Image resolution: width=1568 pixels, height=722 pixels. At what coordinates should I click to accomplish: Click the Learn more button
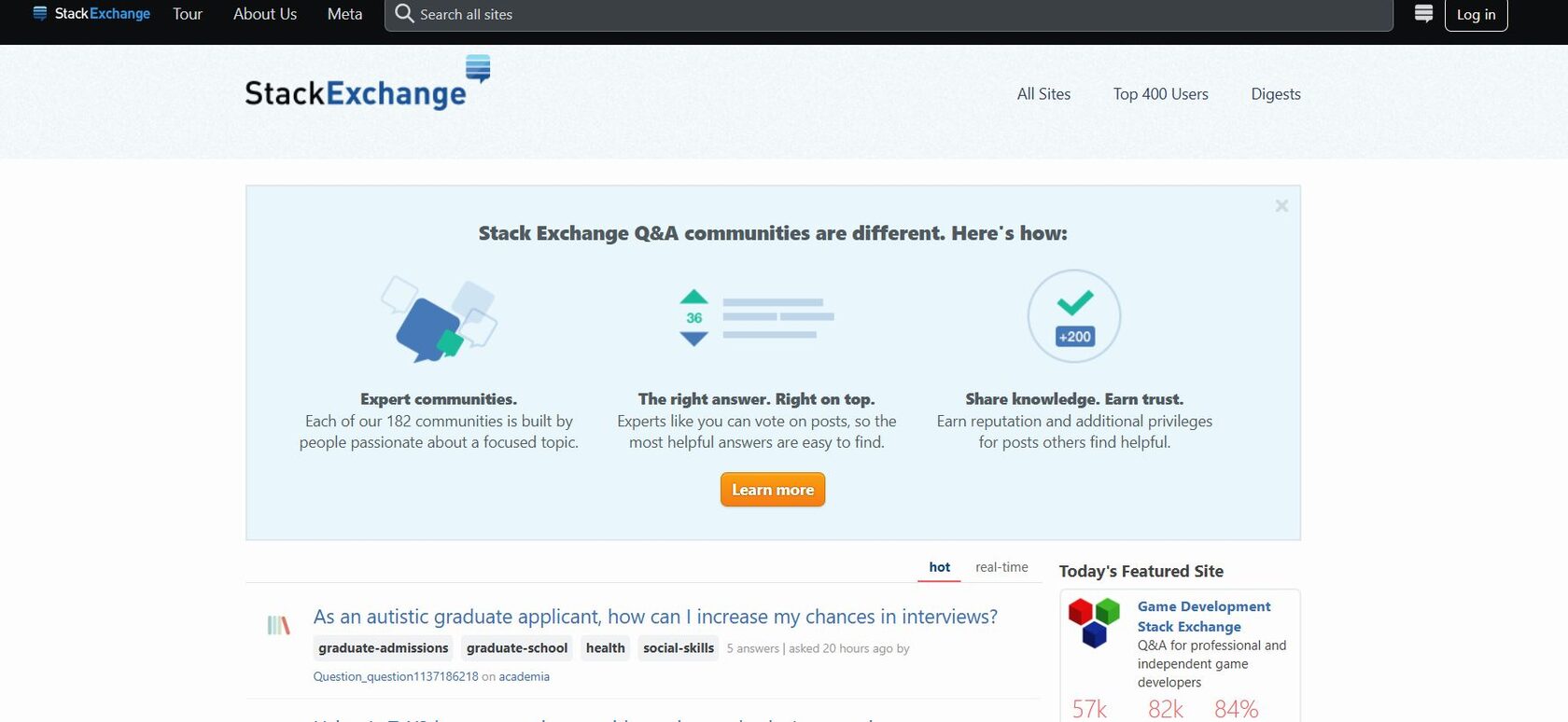(773, 490)
